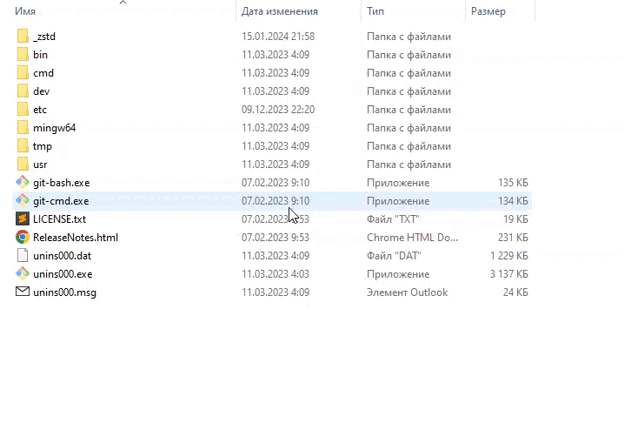624x430 pixels.
Task: Click the dev folder icon
Action: coord(23,91)
